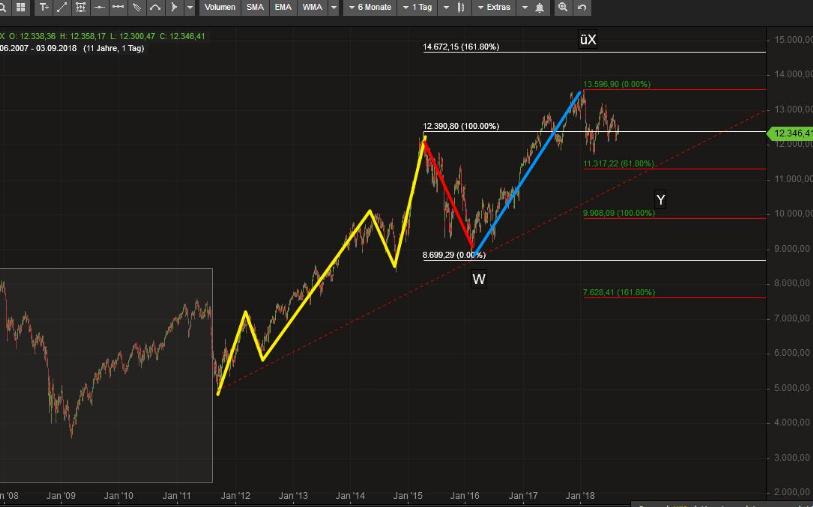
Task: Click the current price tag 12.346,41
Action: 790,133
